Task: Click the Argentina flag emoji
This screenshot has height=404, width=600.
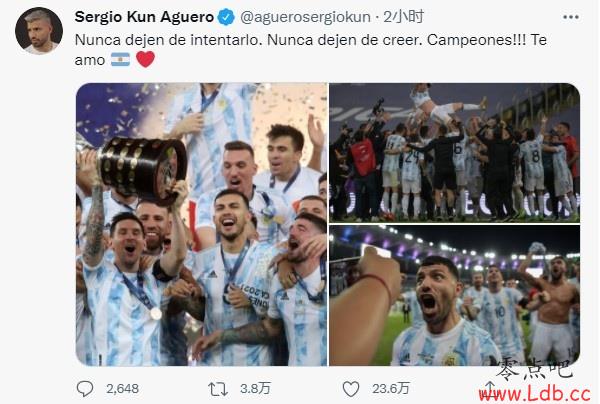Action: click(120, 60)
